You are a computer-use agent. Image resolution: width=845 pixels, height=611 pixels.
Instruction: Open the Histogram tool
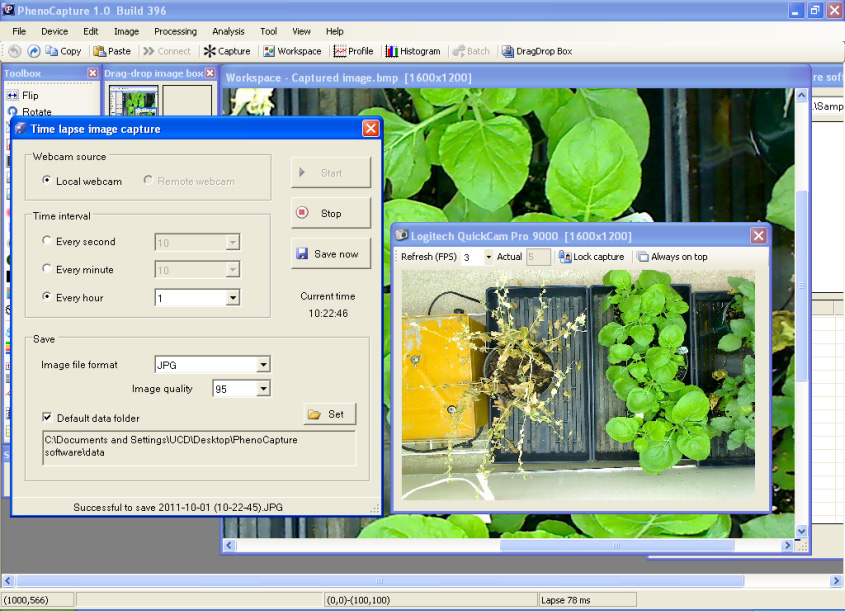(412, 51)
